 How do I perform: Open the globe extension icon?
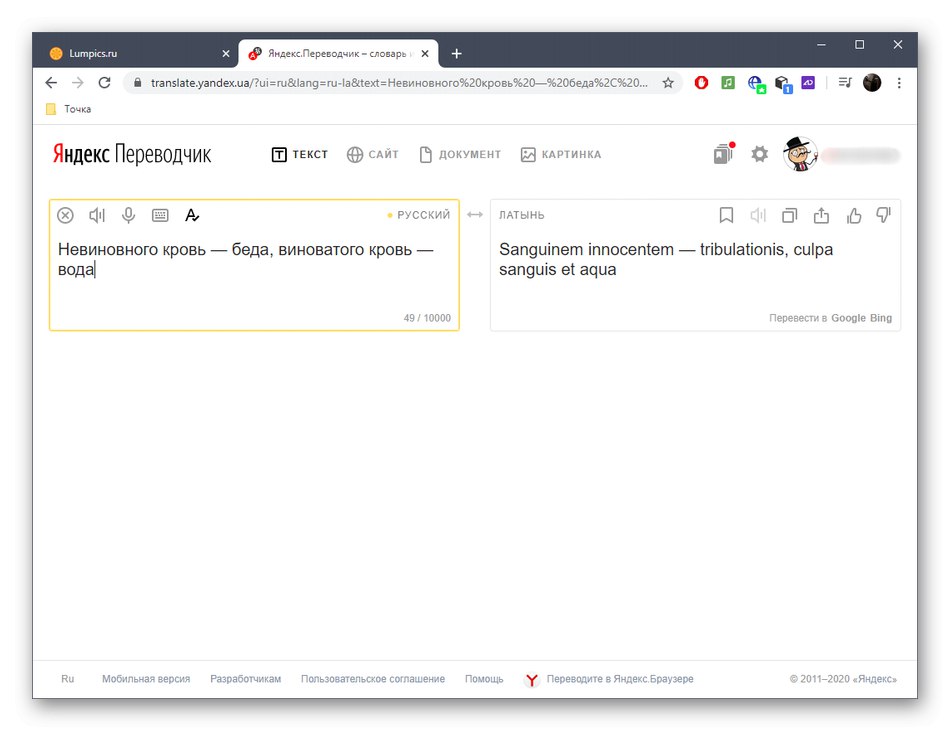point(756,84)
